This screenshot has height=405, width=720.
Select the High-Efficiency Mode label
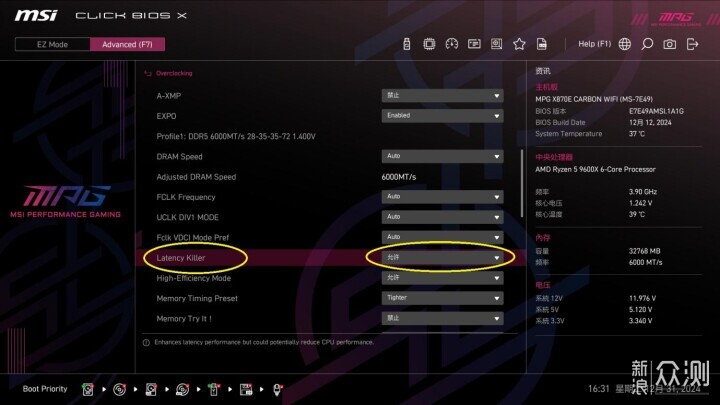tap(193, 278)
